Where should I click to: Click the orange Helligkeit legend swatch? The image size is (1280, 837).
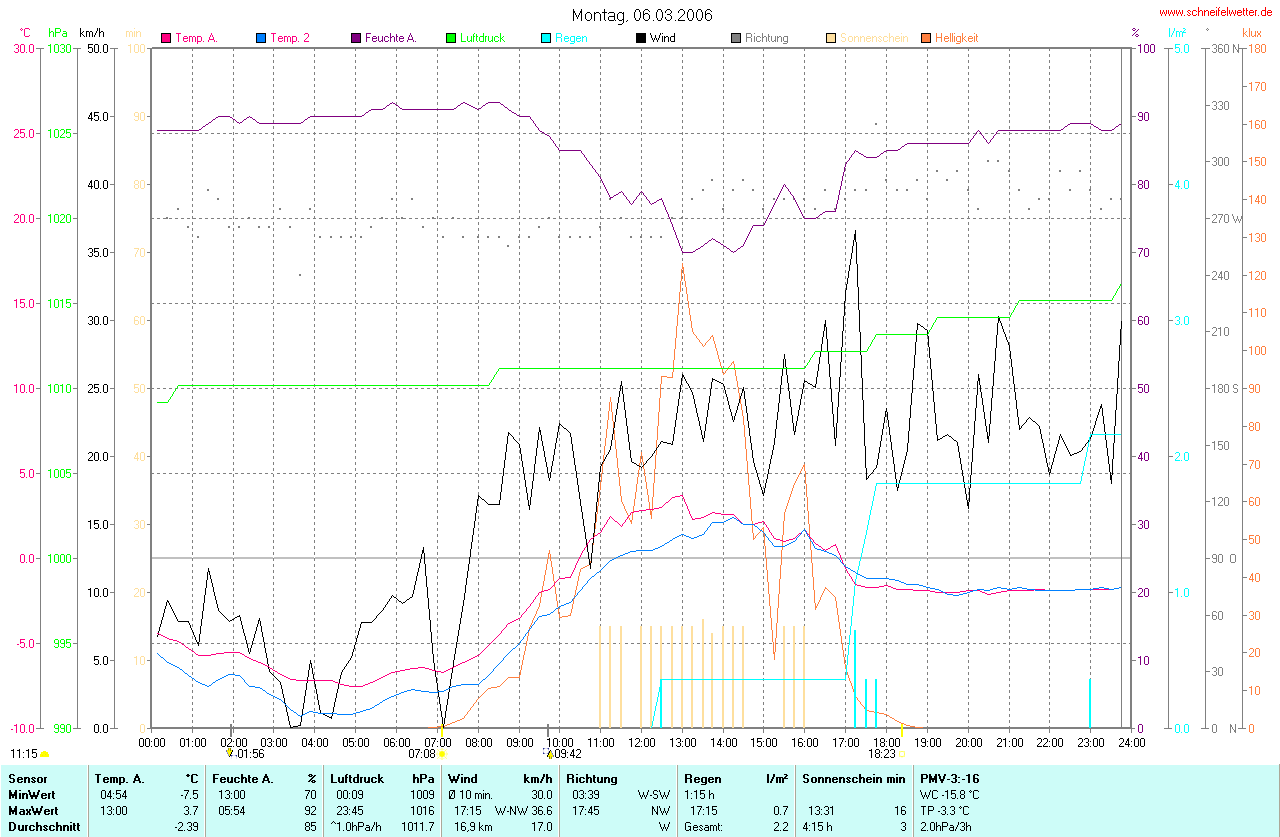click(x=926, y=38)
